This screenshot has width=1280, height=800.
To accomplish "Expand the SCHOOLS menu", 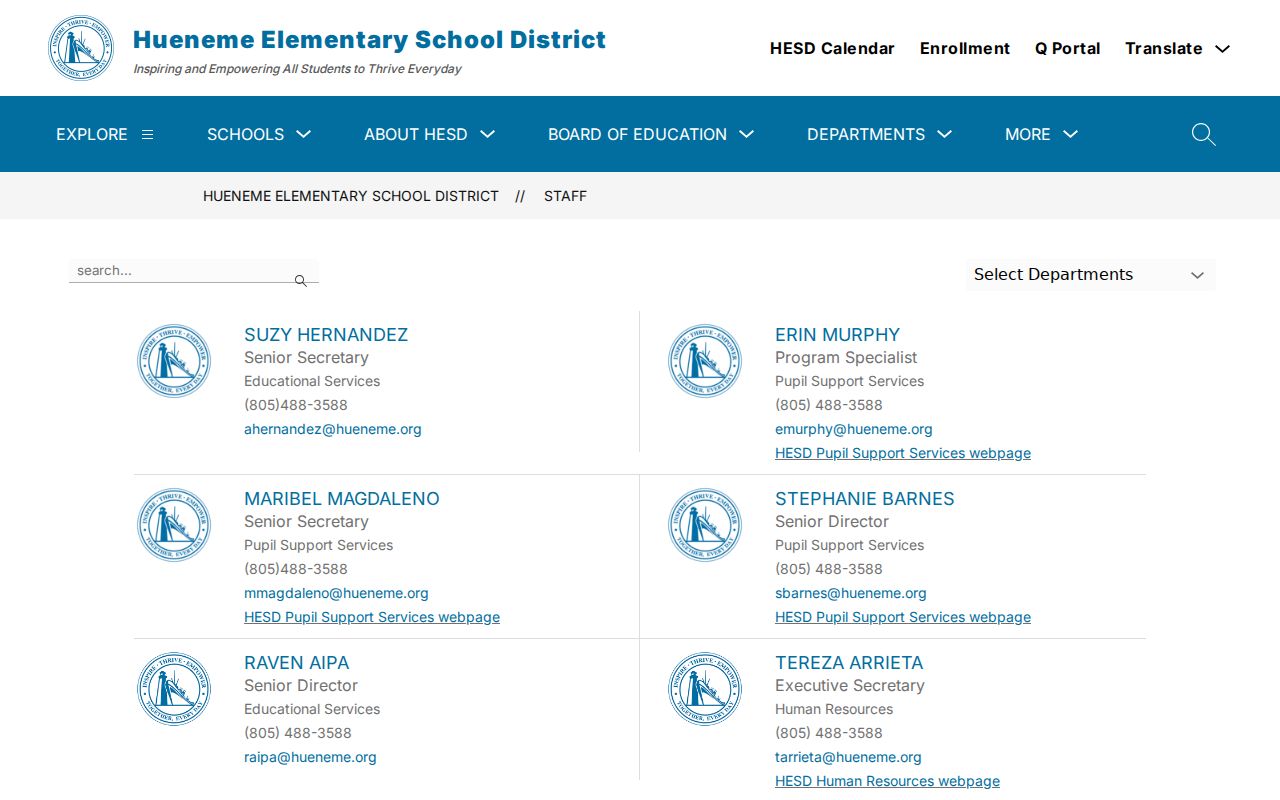I will point(259,134).
